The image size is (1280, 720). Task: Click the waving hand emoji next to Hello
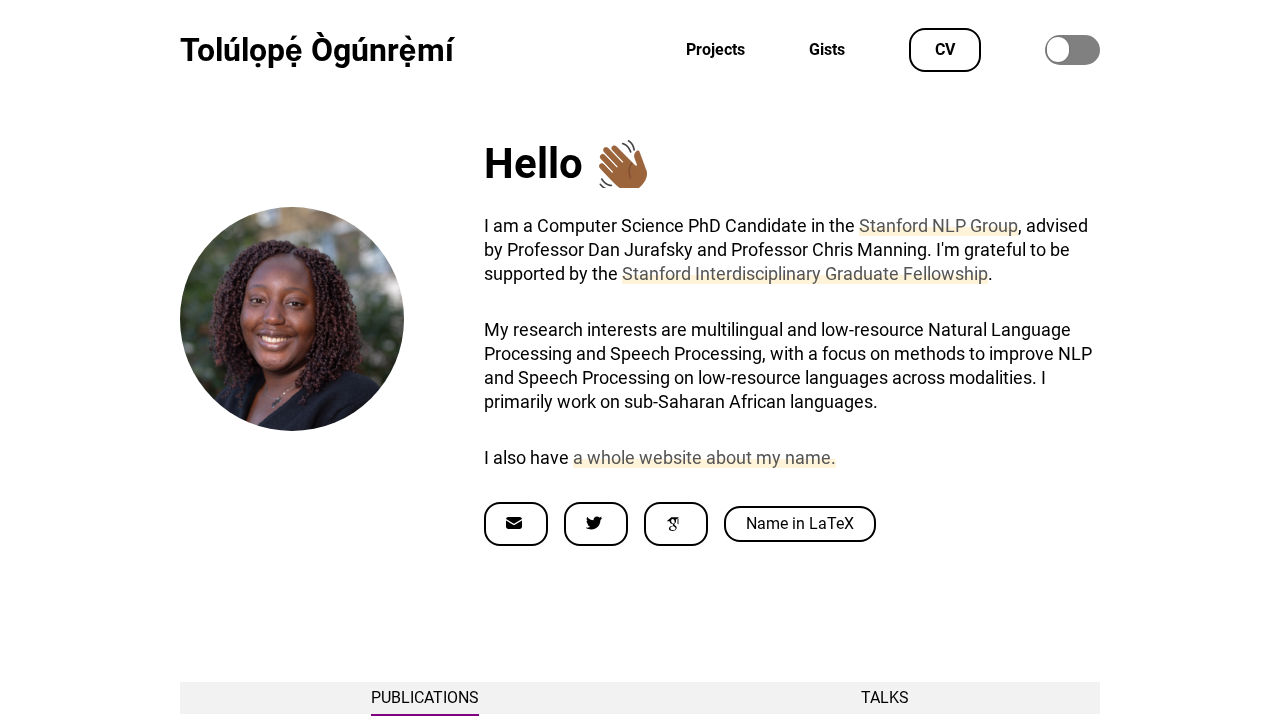622,164
